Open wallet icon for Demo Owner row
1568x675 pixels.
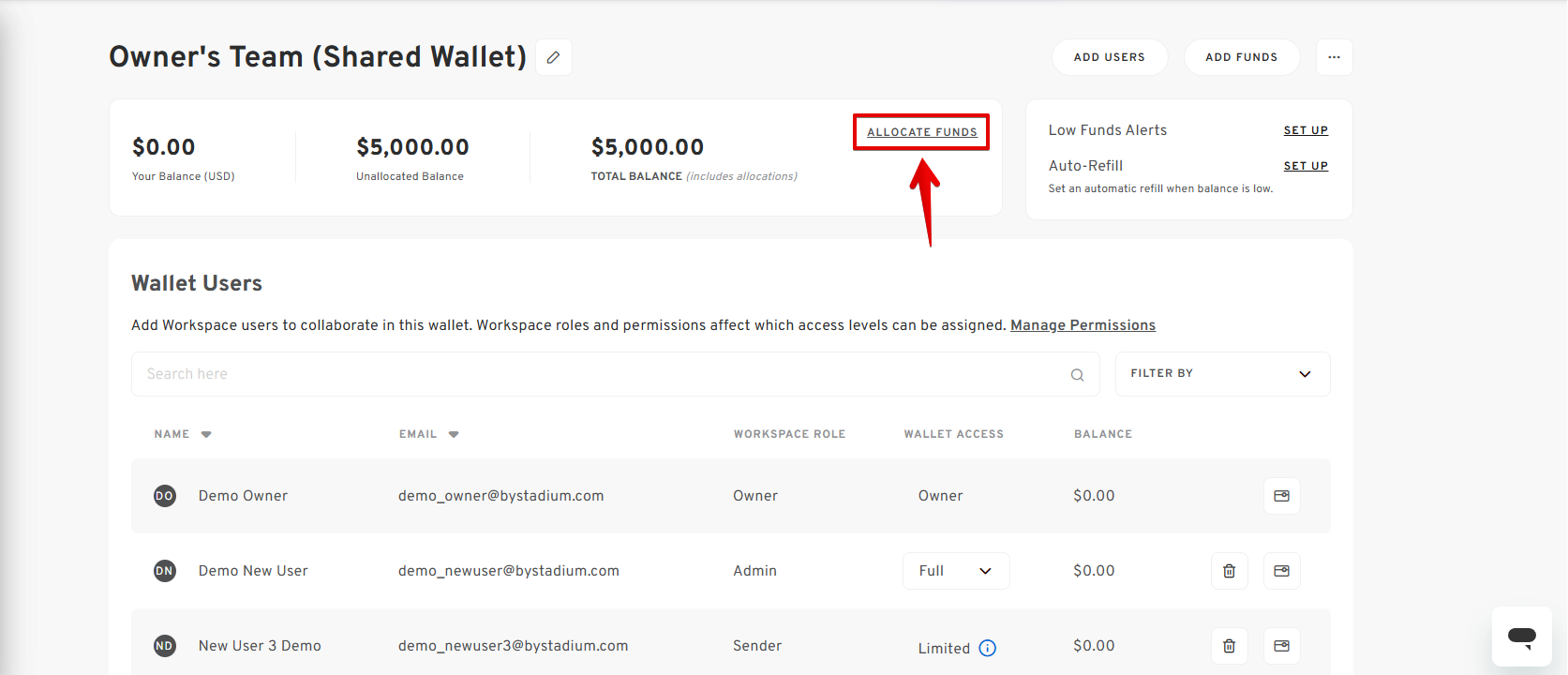pos(1281,496)
